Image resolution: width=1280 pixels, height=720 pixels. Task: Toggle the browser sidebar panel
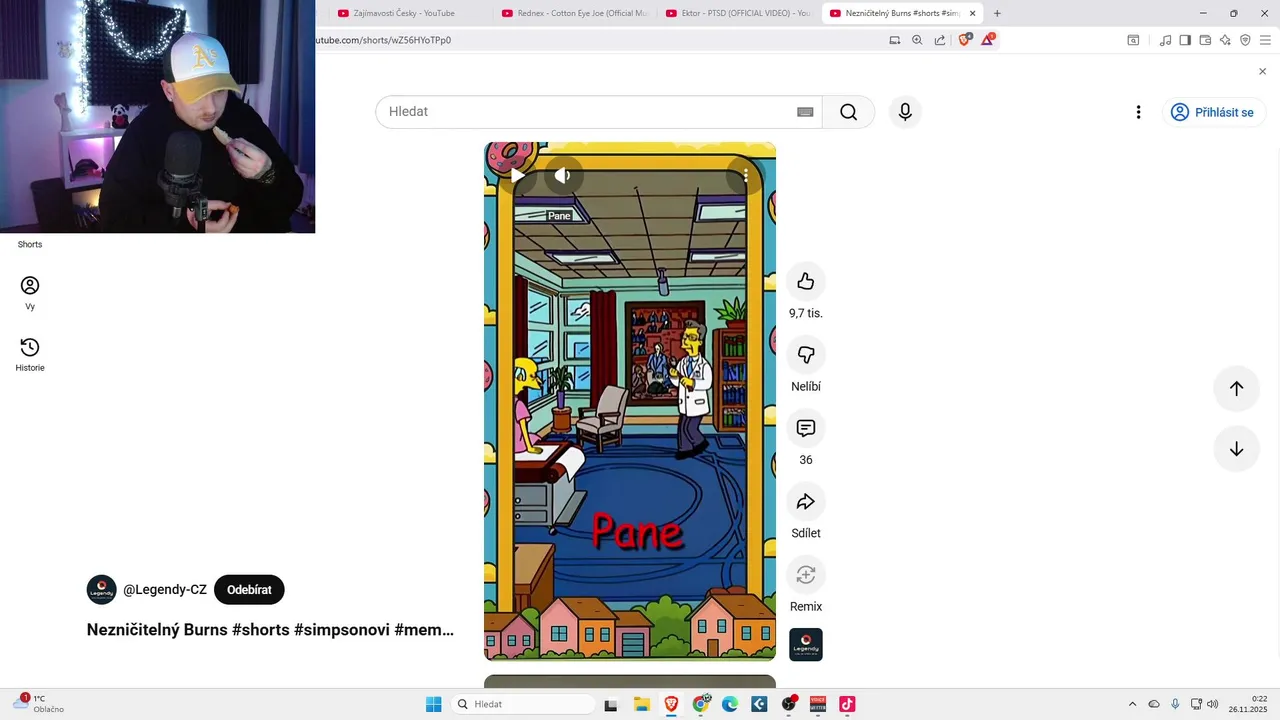(x=1185, y=40)
